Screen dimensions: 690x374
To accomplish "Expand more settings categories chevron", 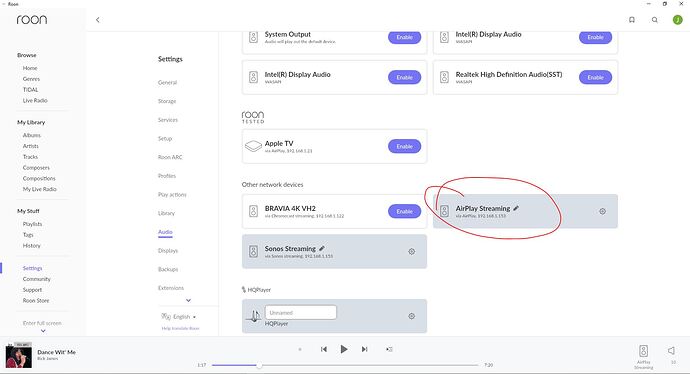I will (x=188, y=300).
